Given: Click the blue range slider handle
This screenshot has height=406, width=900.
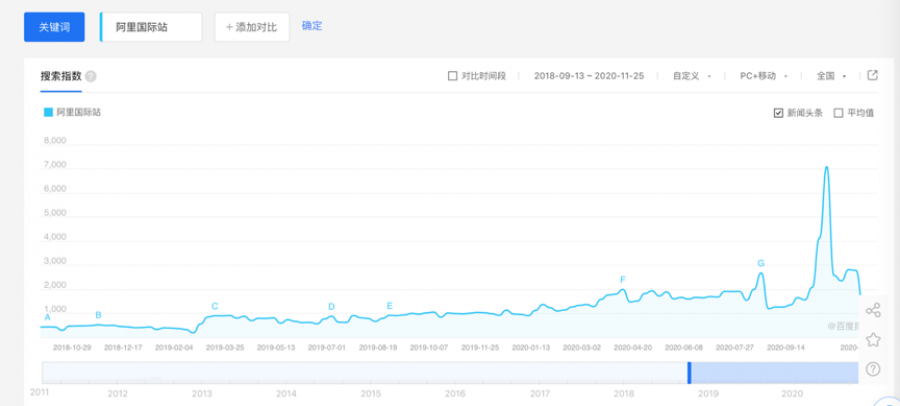Looking at the screenshot, I should tap(689, 373).
